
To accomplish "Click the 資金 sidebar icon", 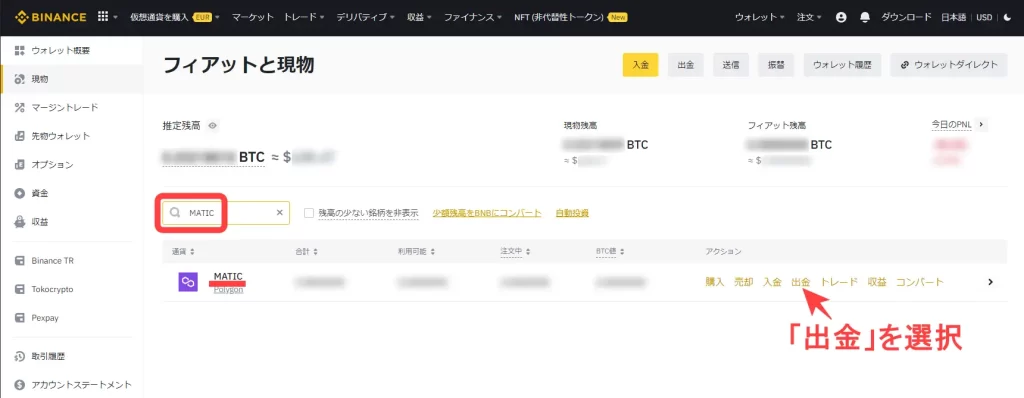I will [19, 193].
